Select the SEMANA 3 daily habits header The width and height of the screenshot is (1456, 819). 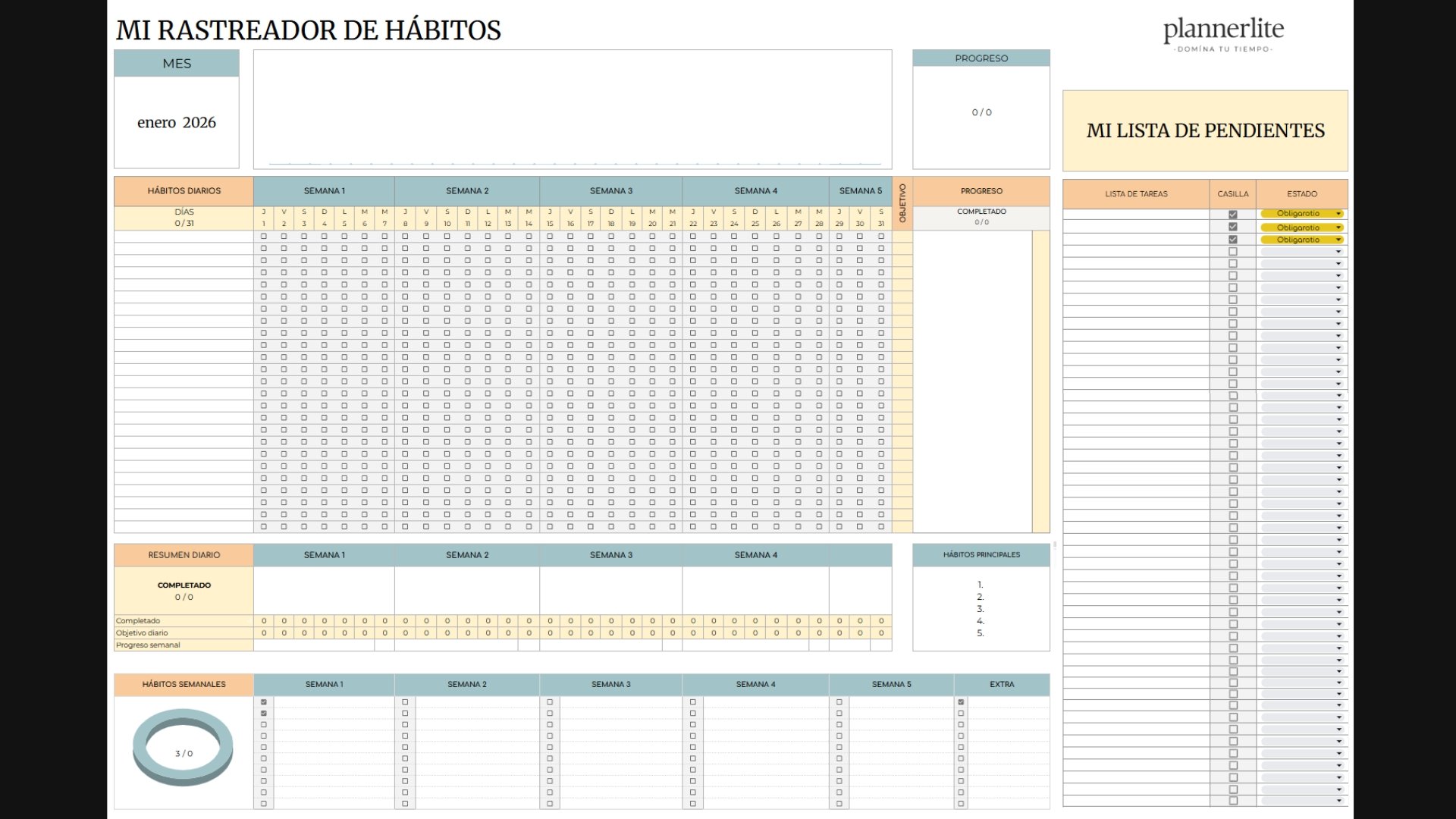pyautogui.click(x=610, y=191)
